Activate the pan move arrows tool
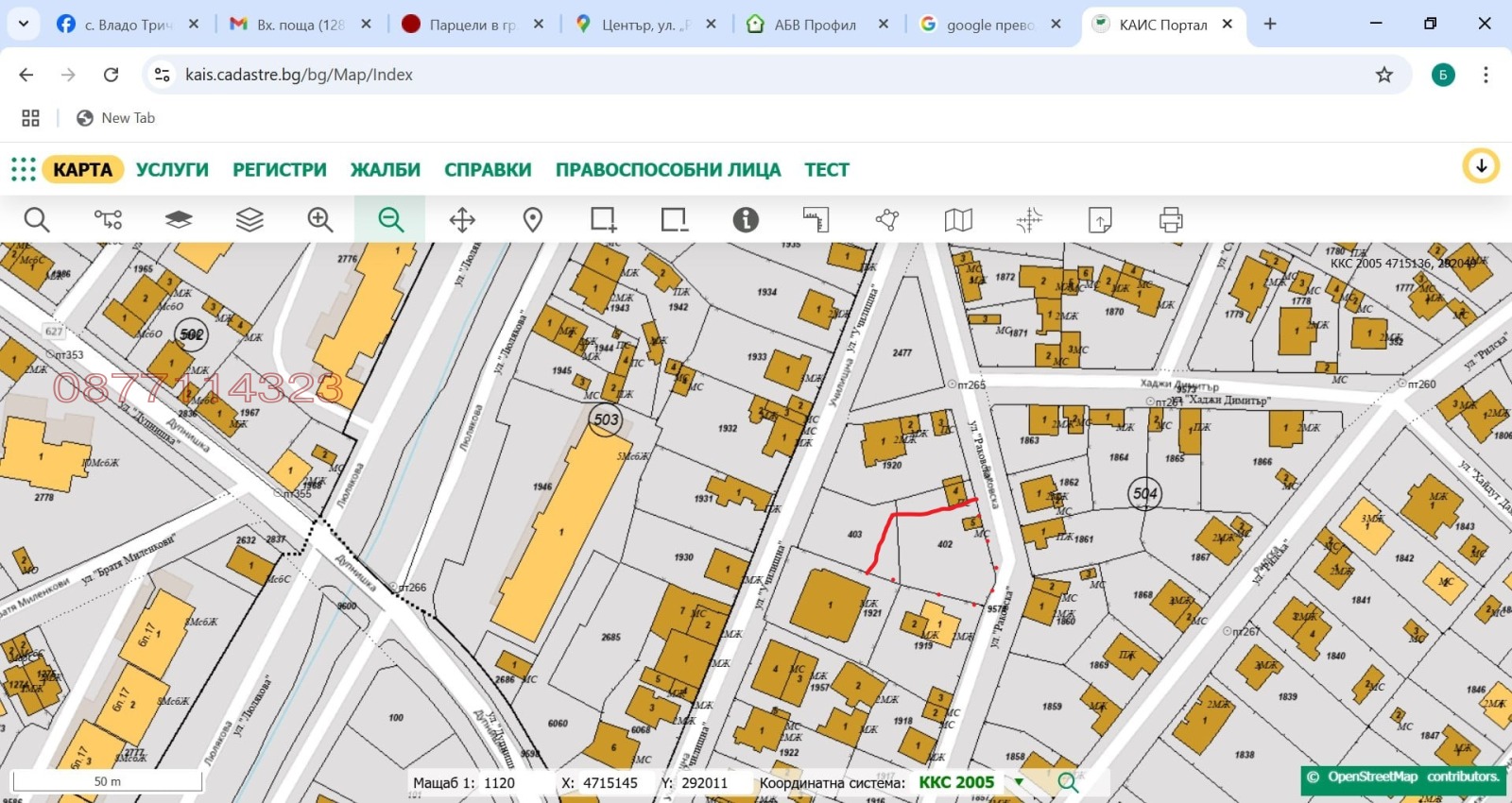1512x803 pixels. 462,220
